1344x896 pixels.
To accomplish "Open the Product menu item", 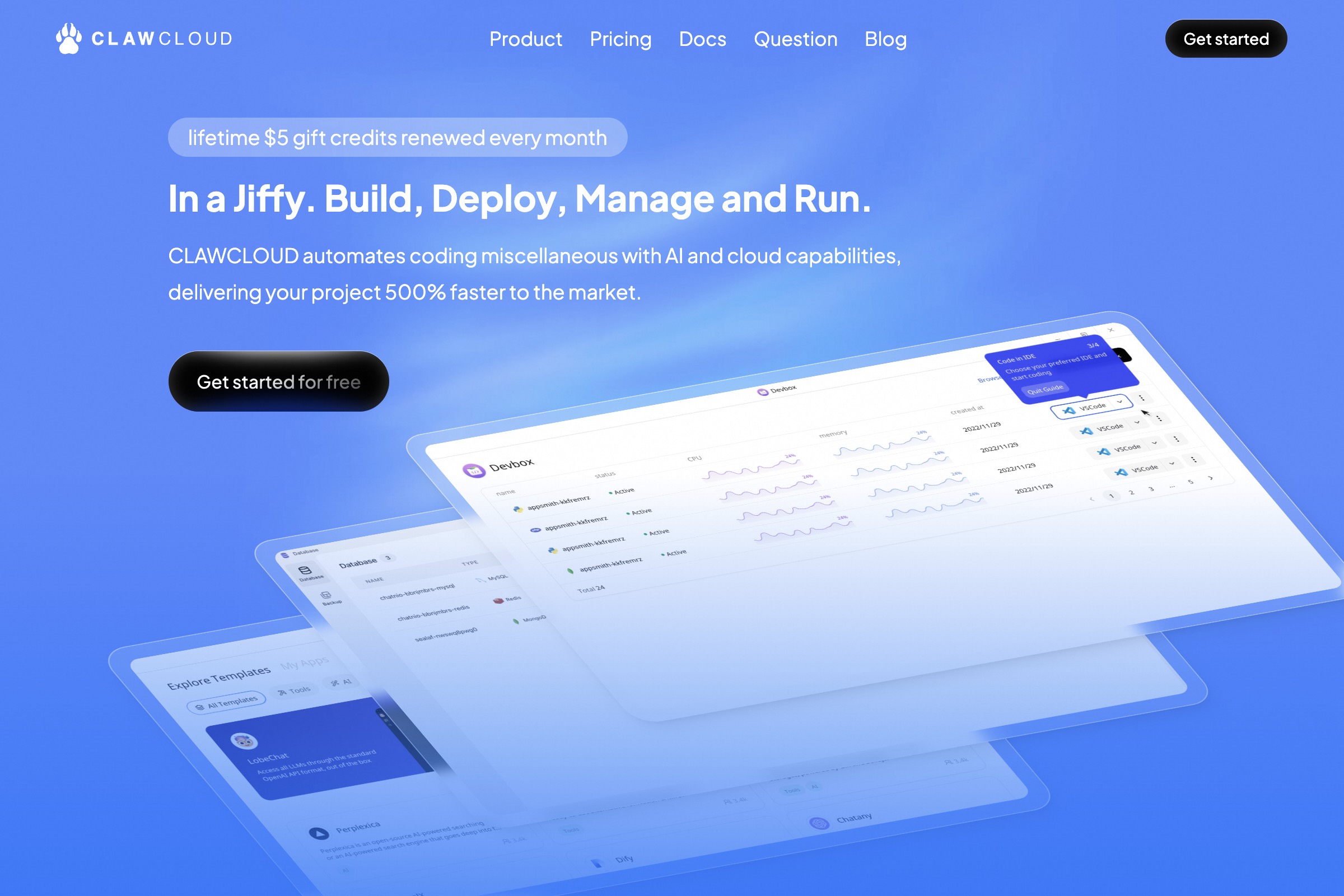I will pyautogui.click(x=525, y=39).
